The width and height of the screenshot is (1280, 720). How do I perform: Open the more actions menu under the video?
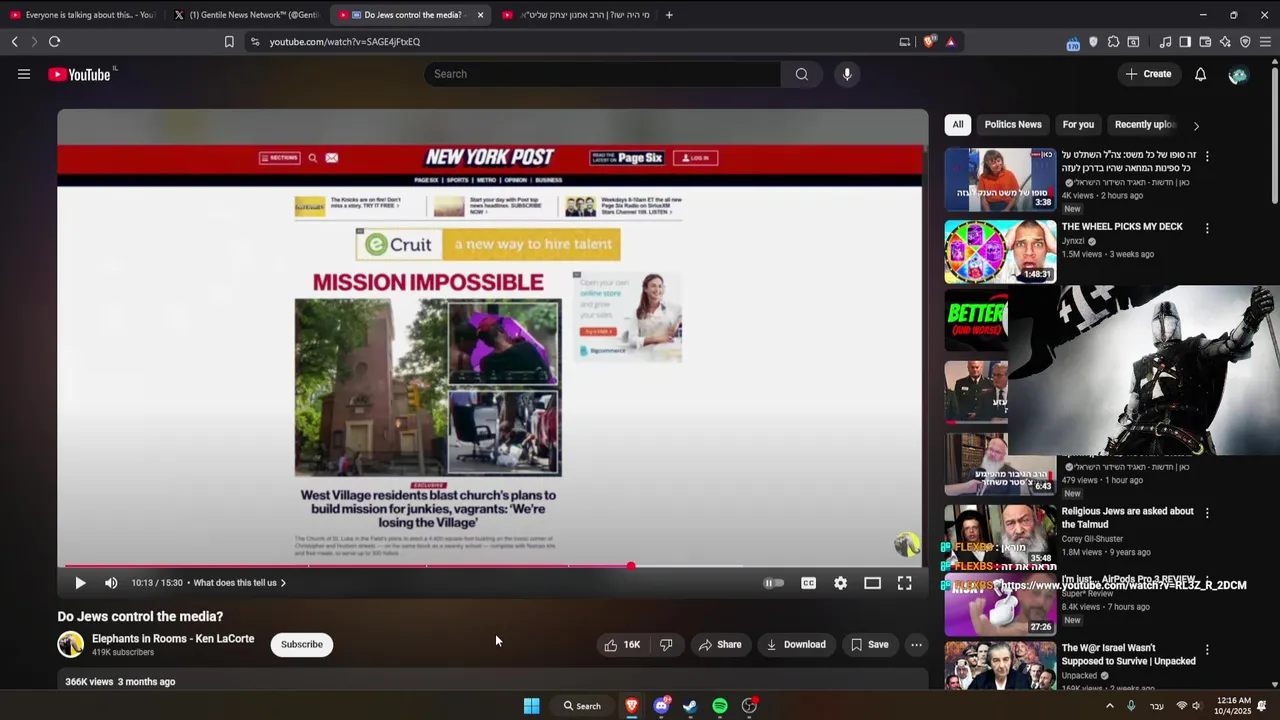916,645
